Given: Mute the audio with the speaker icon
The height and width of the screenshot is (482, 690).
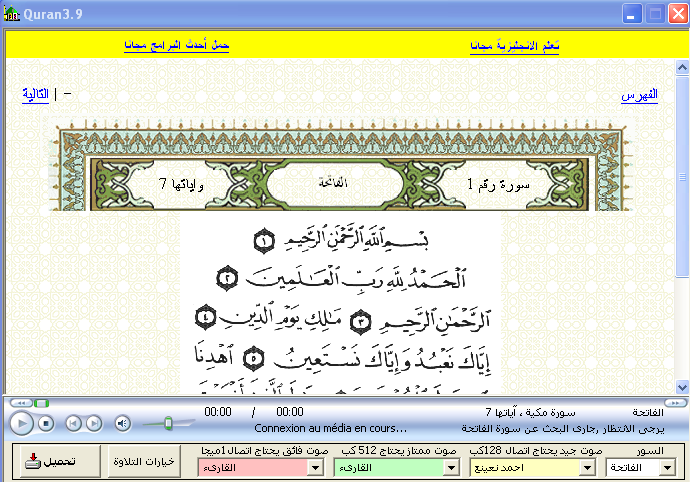Looking at the screenshot, I should [123, 423].
